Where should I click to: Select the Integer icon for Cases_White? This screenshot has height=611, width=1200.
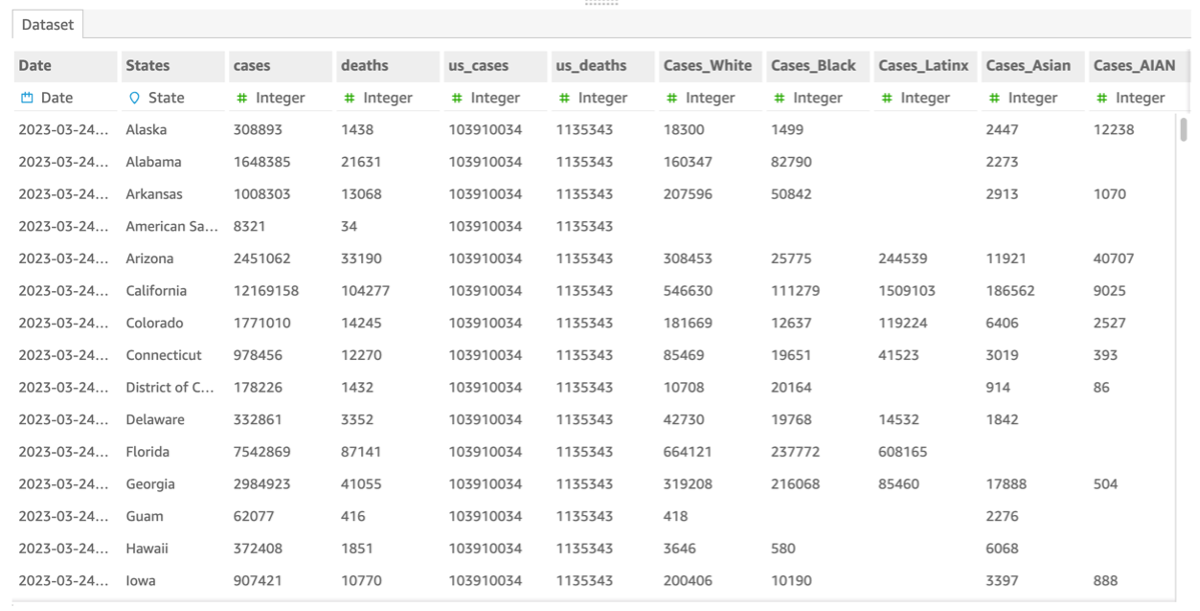(671, 97)
